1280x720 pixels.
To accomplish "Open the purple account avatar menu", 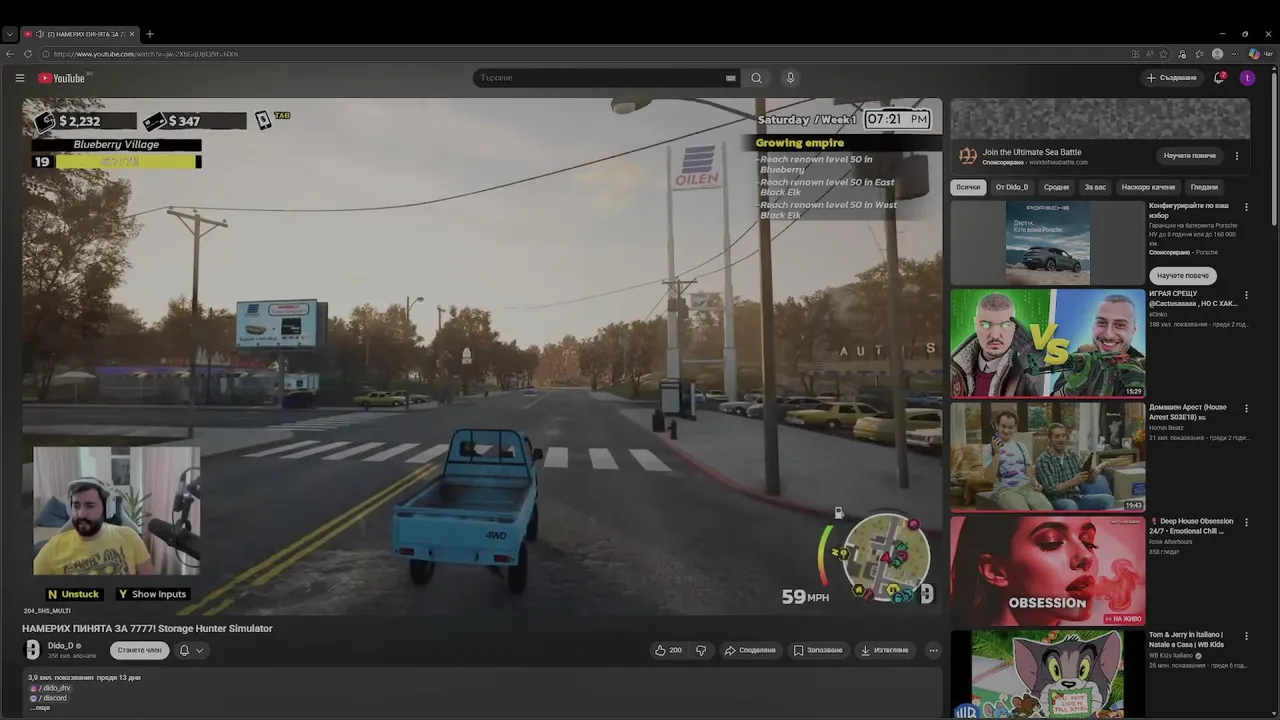I will pos(1247,78).
